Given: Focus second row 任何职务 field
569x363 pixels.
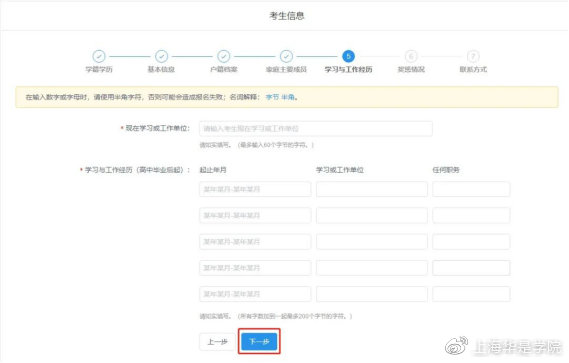Looking at the screenshot, I should (471, 215).
